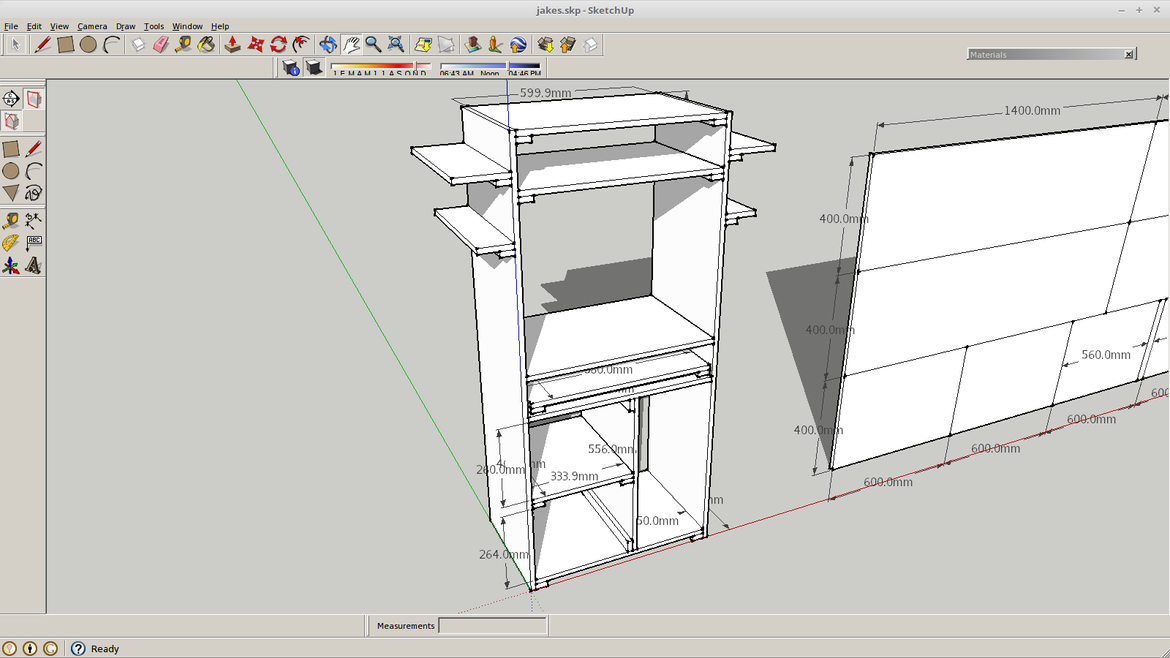Toggle shadow display on or off

click(x=314, y=67)
